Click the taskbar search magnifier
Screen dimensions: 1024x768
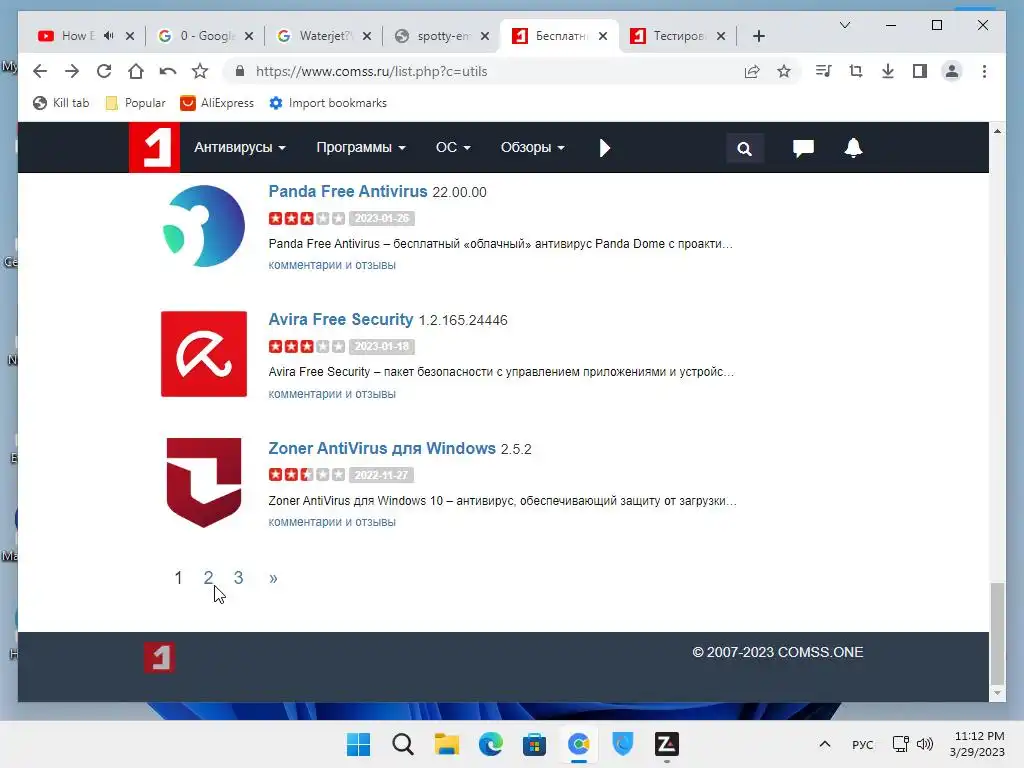click(x=402, y=744)
